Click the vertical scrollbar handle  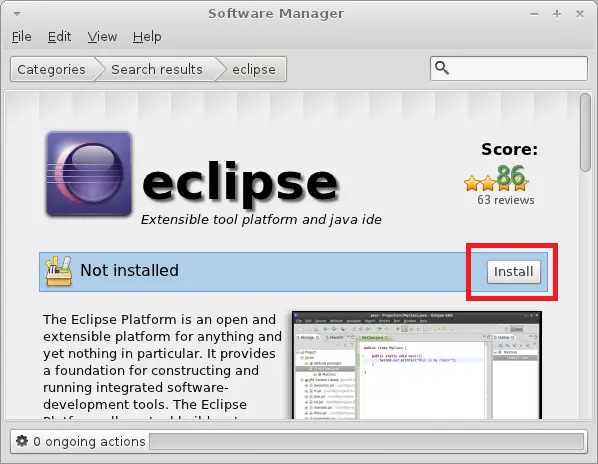click(x=585, y=132)
